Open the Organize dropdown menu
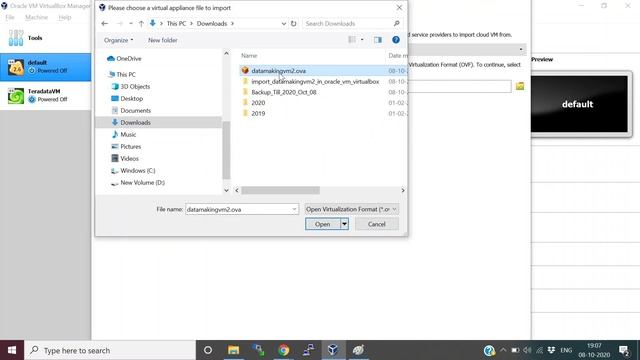This screenshot has width=640, height=360. pyautogui.click(x=118, y=40)
